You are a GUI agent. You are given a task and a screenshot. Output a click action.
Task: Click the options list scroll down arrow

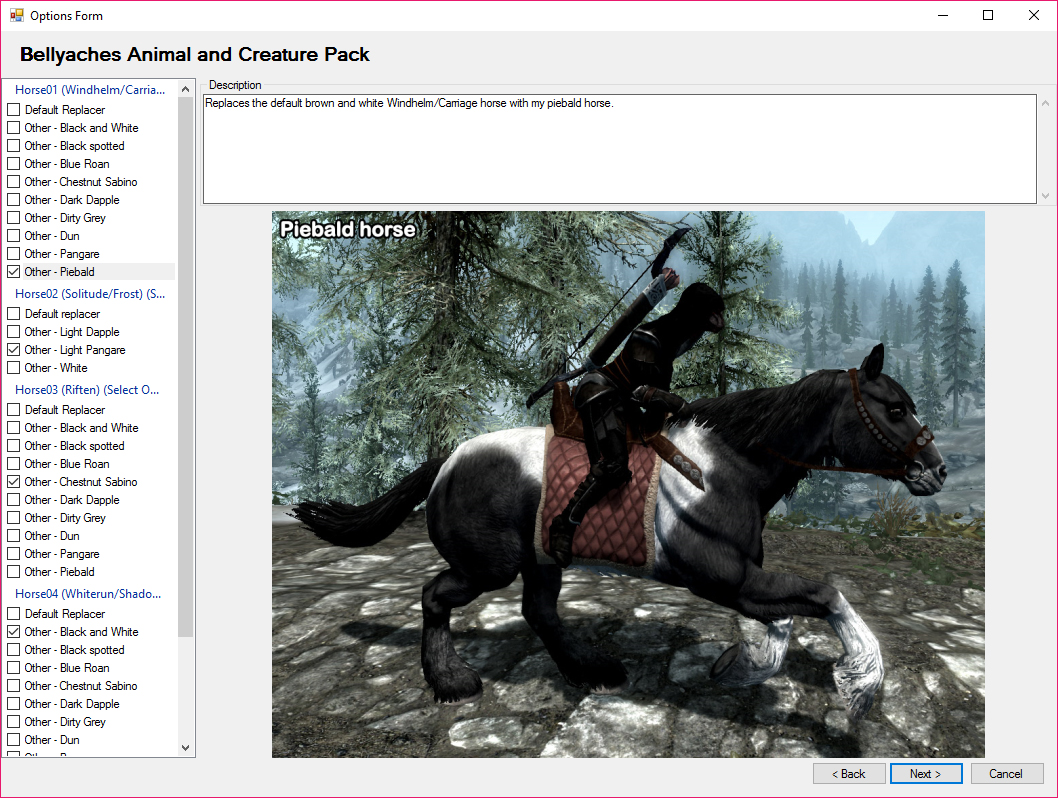[x=186, y=748]
